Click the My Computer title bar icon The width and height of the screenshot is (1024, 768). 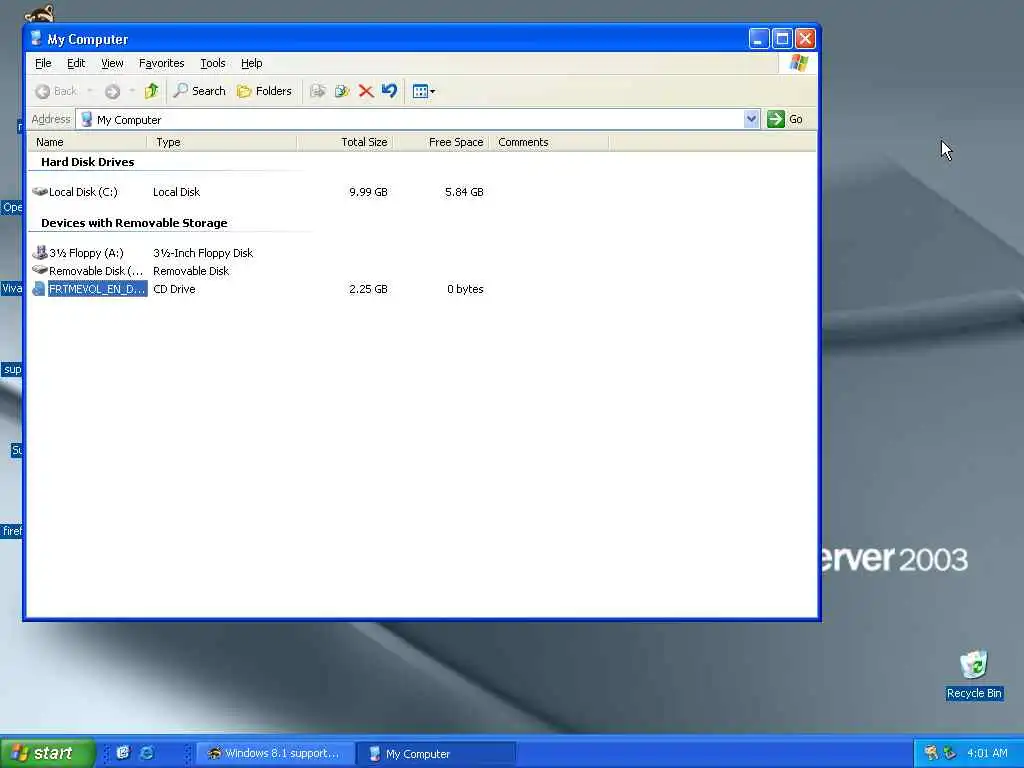coord(36,39)
